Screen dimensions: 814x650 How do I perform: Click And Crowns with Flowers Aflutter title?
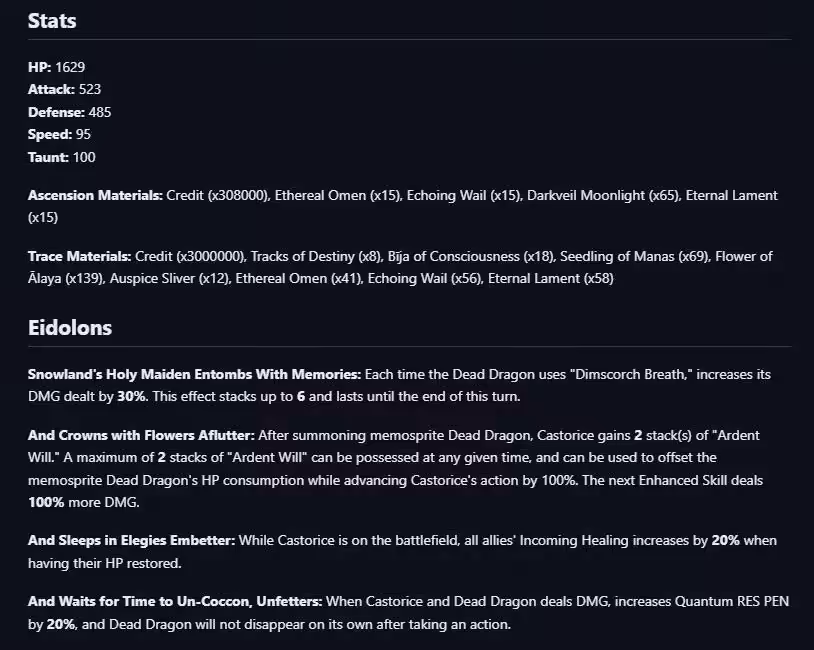click(x=141, y=435)
